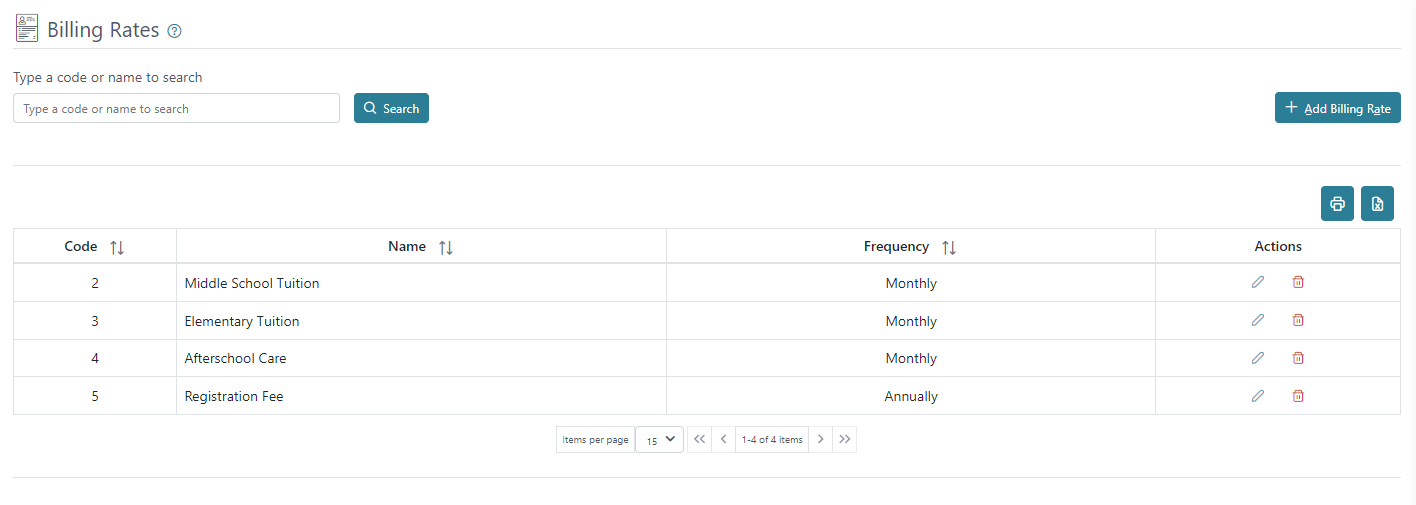Open the items per page dropdown

(x=659, y=440)
